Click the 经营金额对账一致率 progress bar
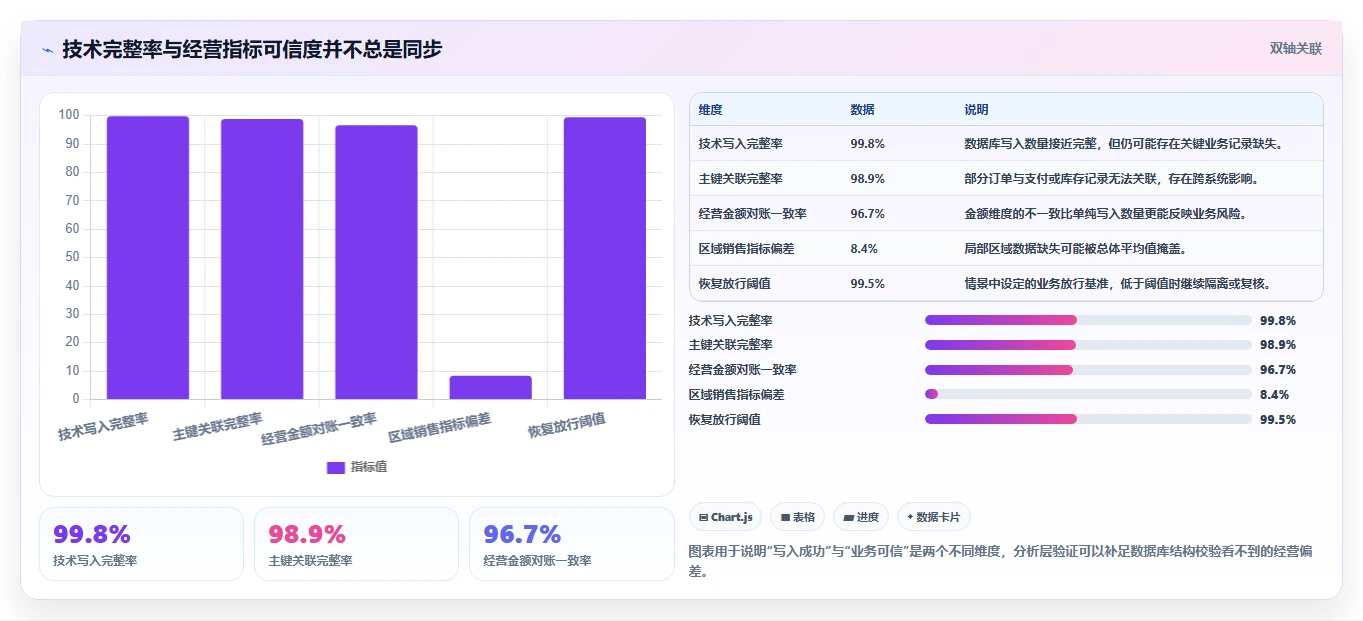Screen dimensions: 1363x621 coord(1088,370)
